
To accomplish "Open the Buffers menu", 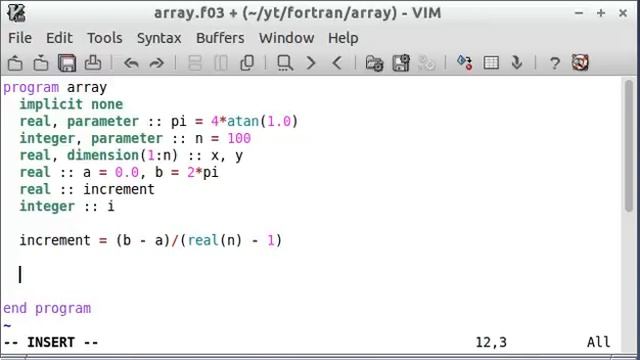I will [x=220, y=38].
